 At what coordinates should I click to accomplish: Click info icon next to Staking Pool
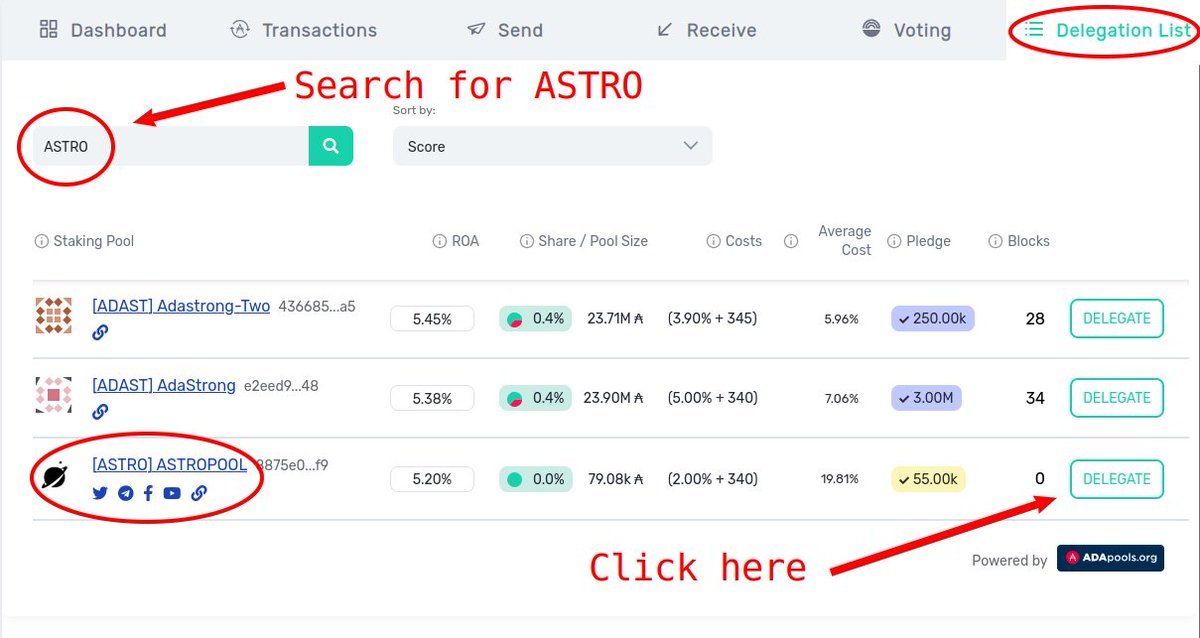[41, 241]
